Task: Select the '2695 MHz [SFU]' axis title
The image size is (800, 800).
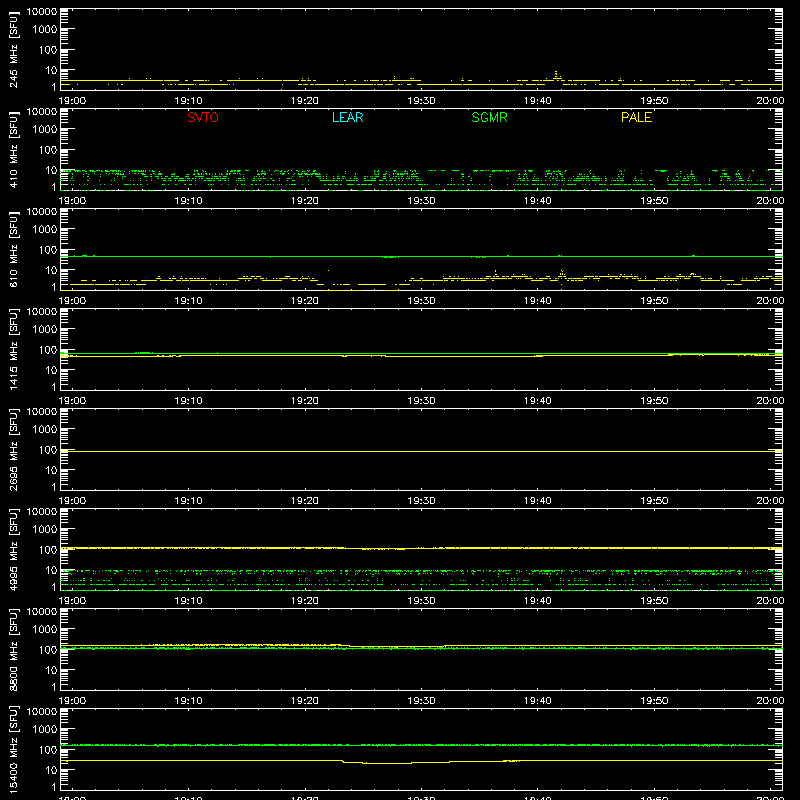Action: click(14, 449)
